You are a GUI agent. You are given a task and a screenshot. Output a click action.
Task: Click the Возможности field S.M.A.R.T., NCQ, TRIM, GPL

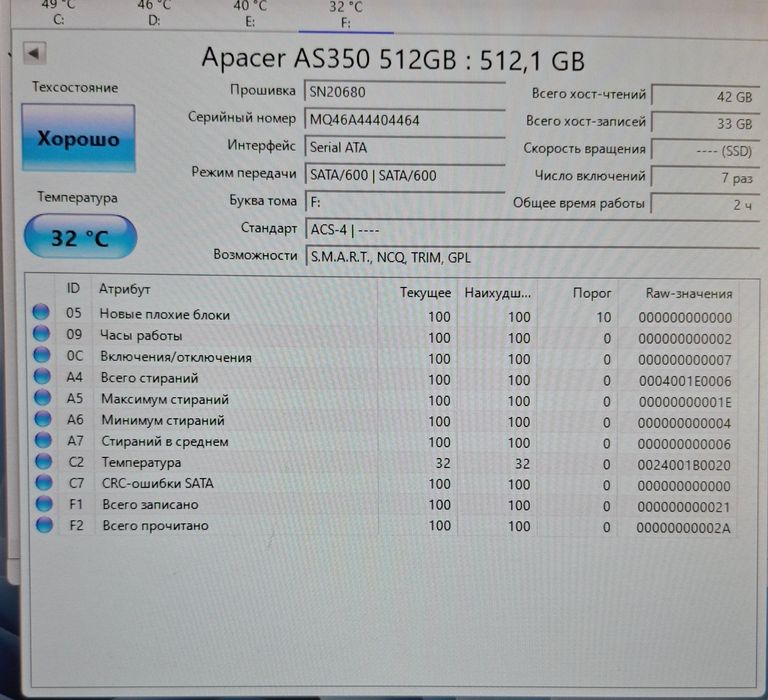pyautogui.click(x=532, y=257)
